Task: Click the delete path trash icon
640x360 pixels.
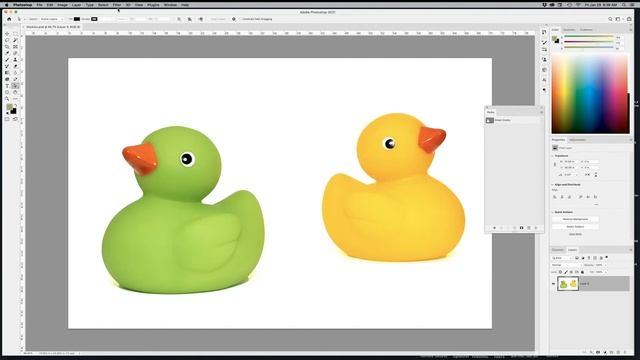Action: [536, 228]
